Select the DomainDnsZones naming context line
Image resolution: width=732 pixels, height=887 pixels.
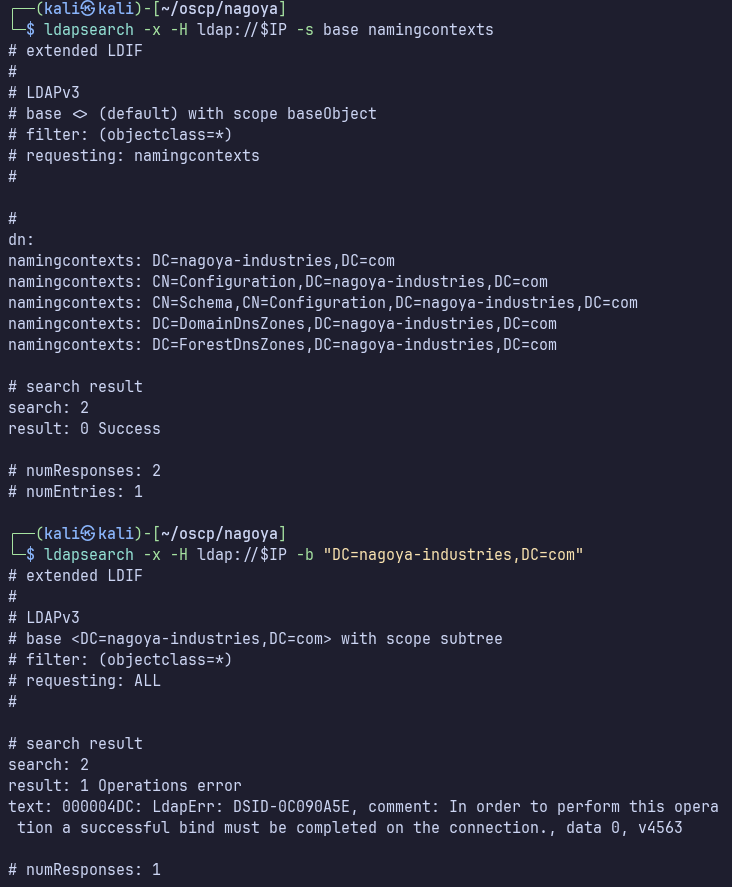282,324
